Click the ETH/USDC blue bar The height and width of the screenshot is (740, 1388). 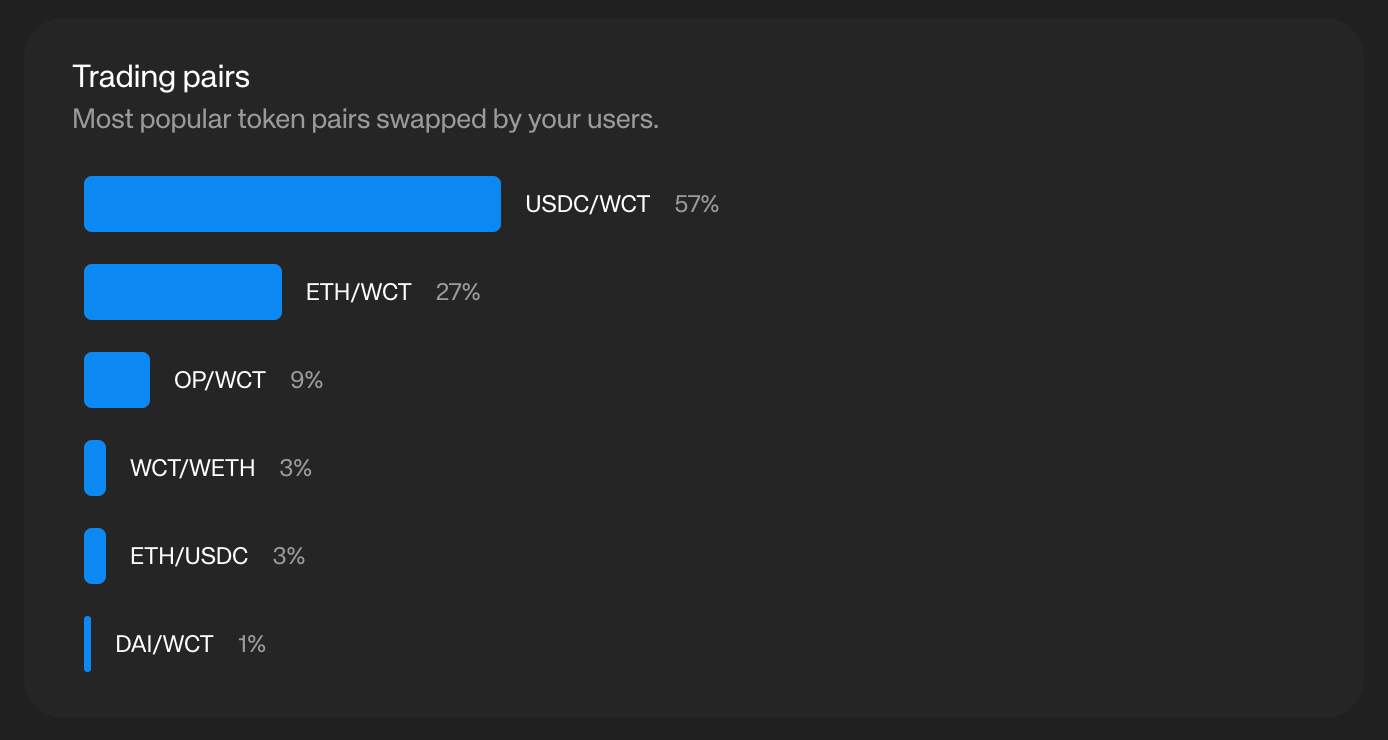click(95, 556)
